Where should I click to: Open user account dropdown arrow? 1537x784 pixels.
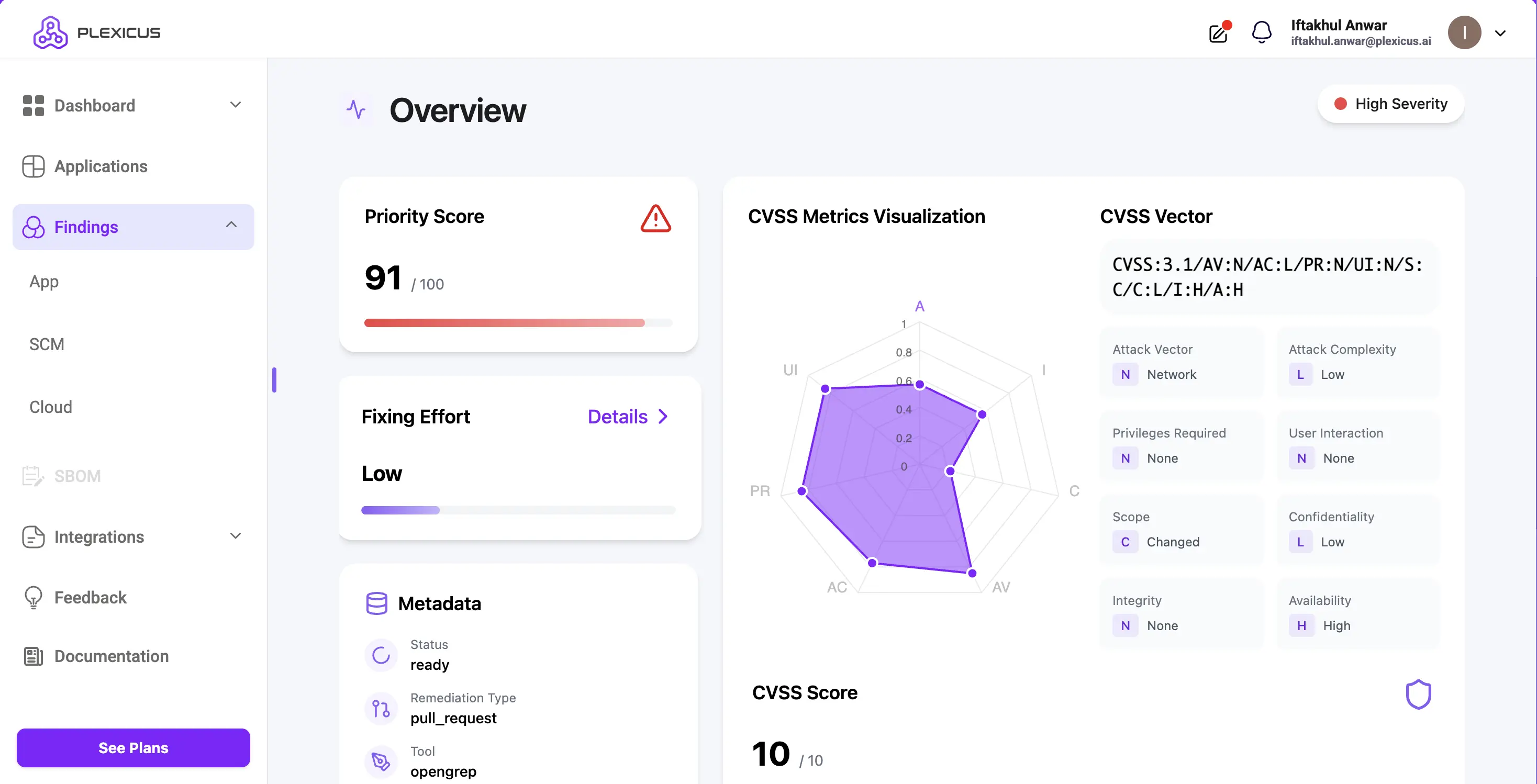click(1500, 33)
